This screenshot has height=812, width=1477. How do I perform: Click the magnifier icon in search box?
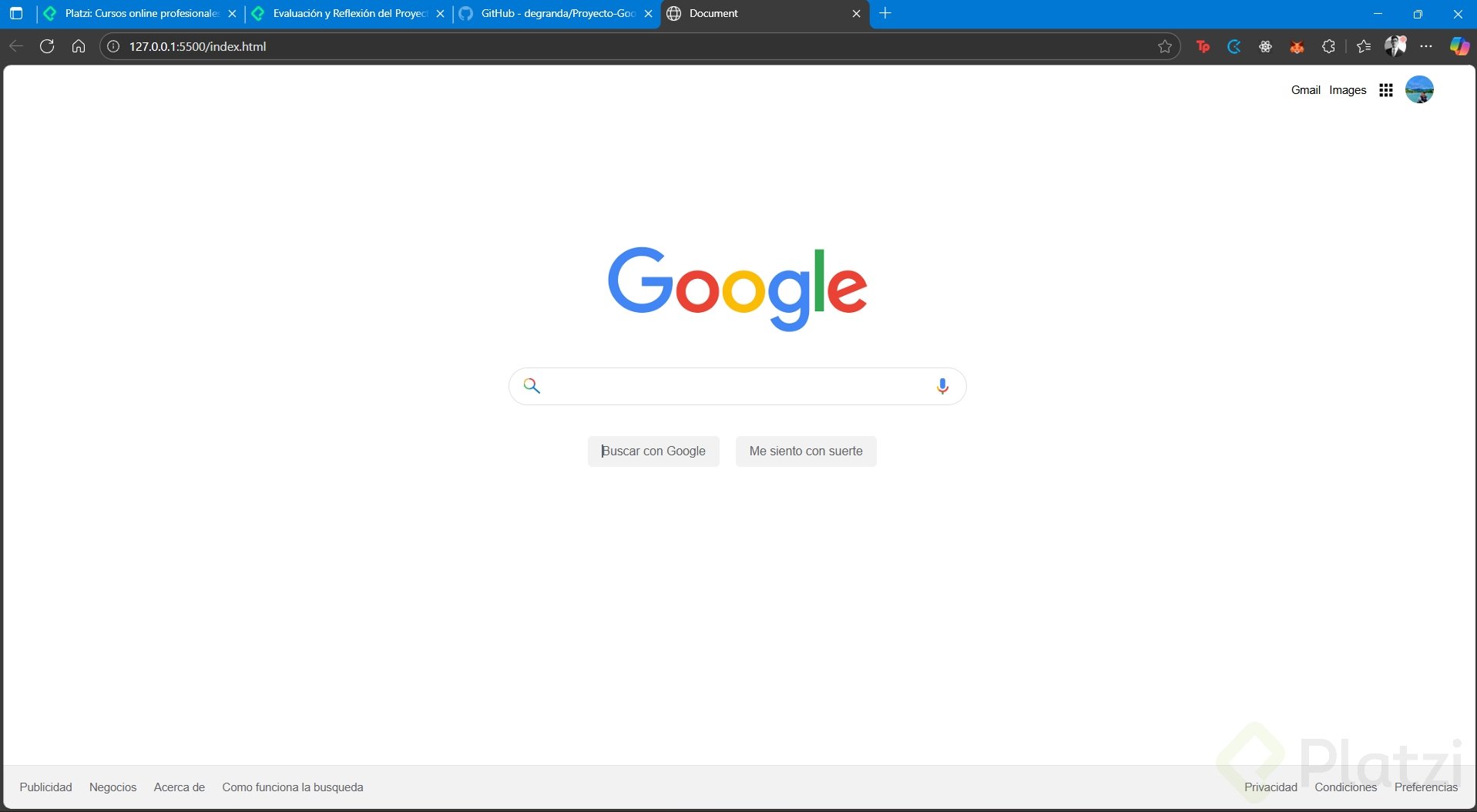coord(532,385)
